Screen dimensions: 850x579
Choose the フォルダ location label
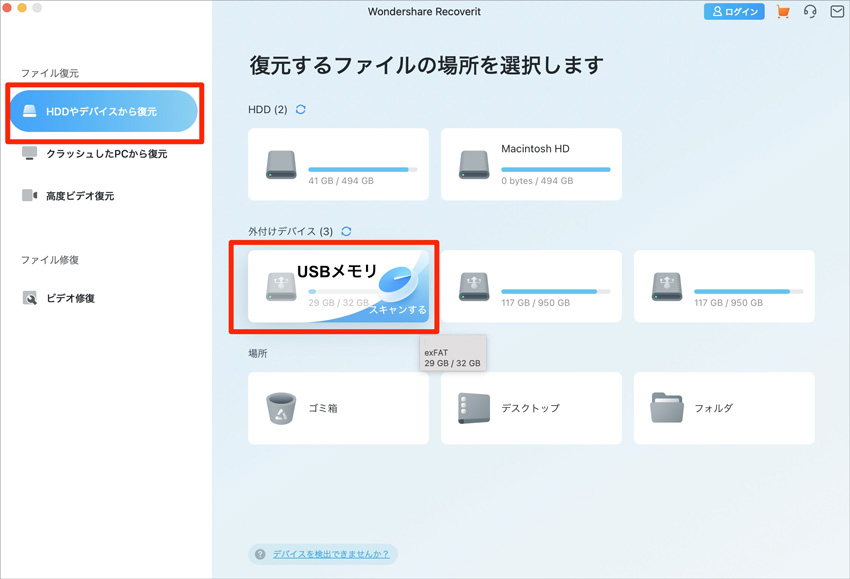[x=714, y=408]
